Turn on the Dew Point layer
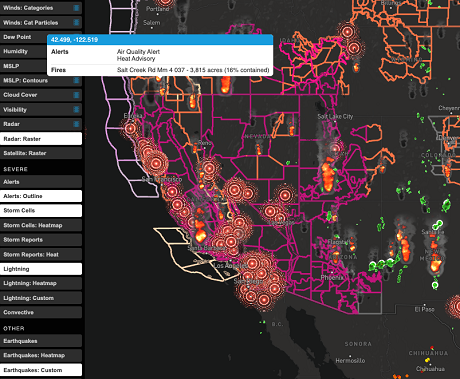 [23, 37]
